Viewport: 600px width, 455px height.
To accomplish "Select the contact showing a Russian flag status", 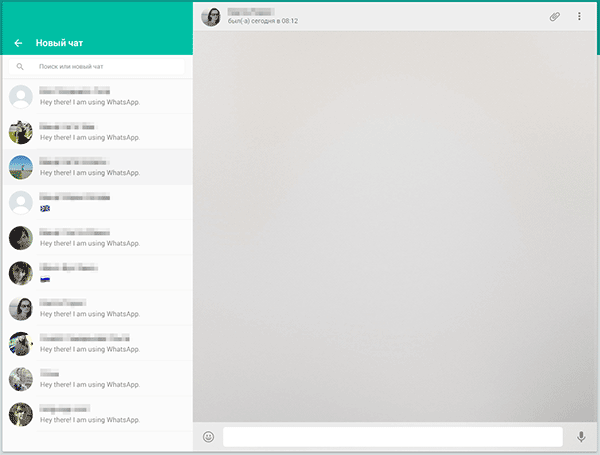I will click(98, 273).
